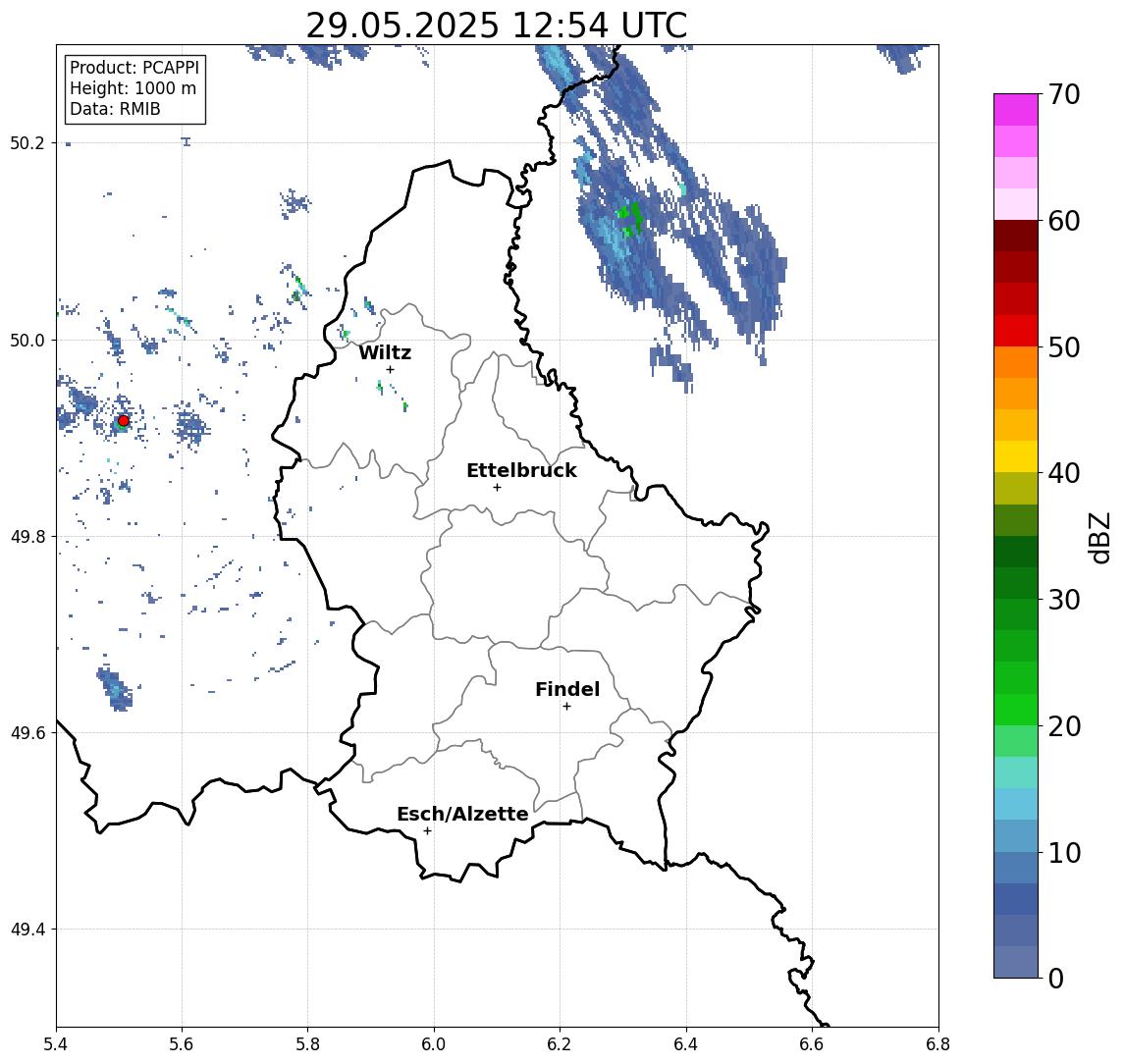Click the longitude axis label '5.6'

(182, 1044)
